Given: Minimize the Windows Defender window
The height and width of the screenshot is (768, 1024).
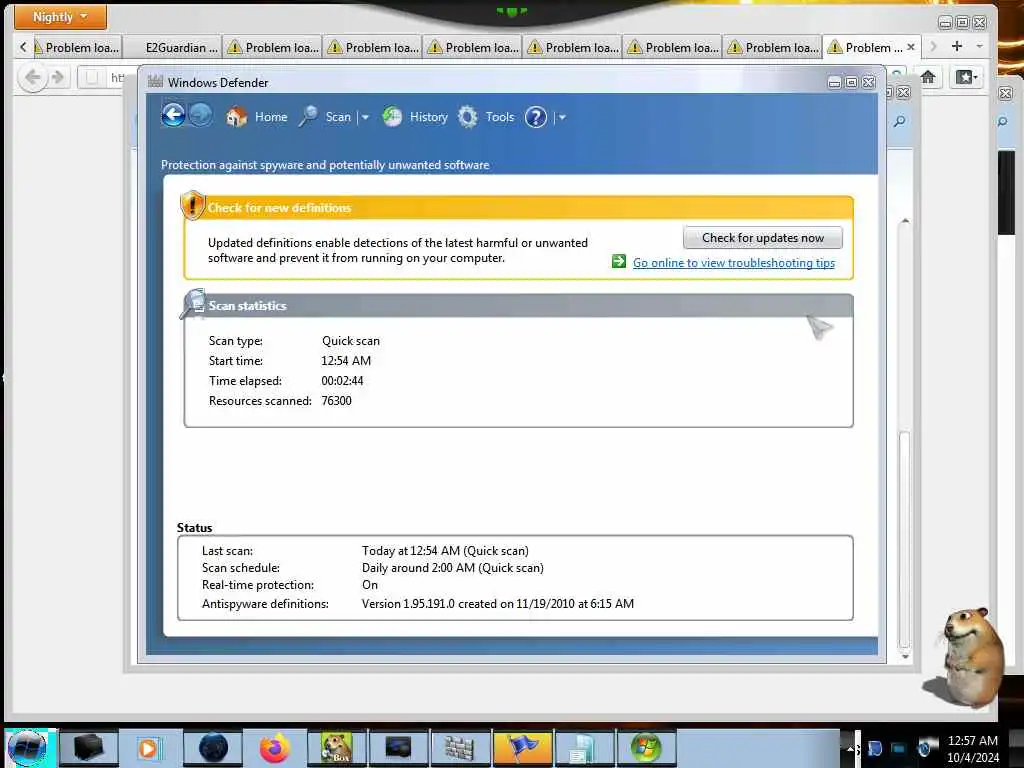Looking at the screenshot, I should (834, 82).
